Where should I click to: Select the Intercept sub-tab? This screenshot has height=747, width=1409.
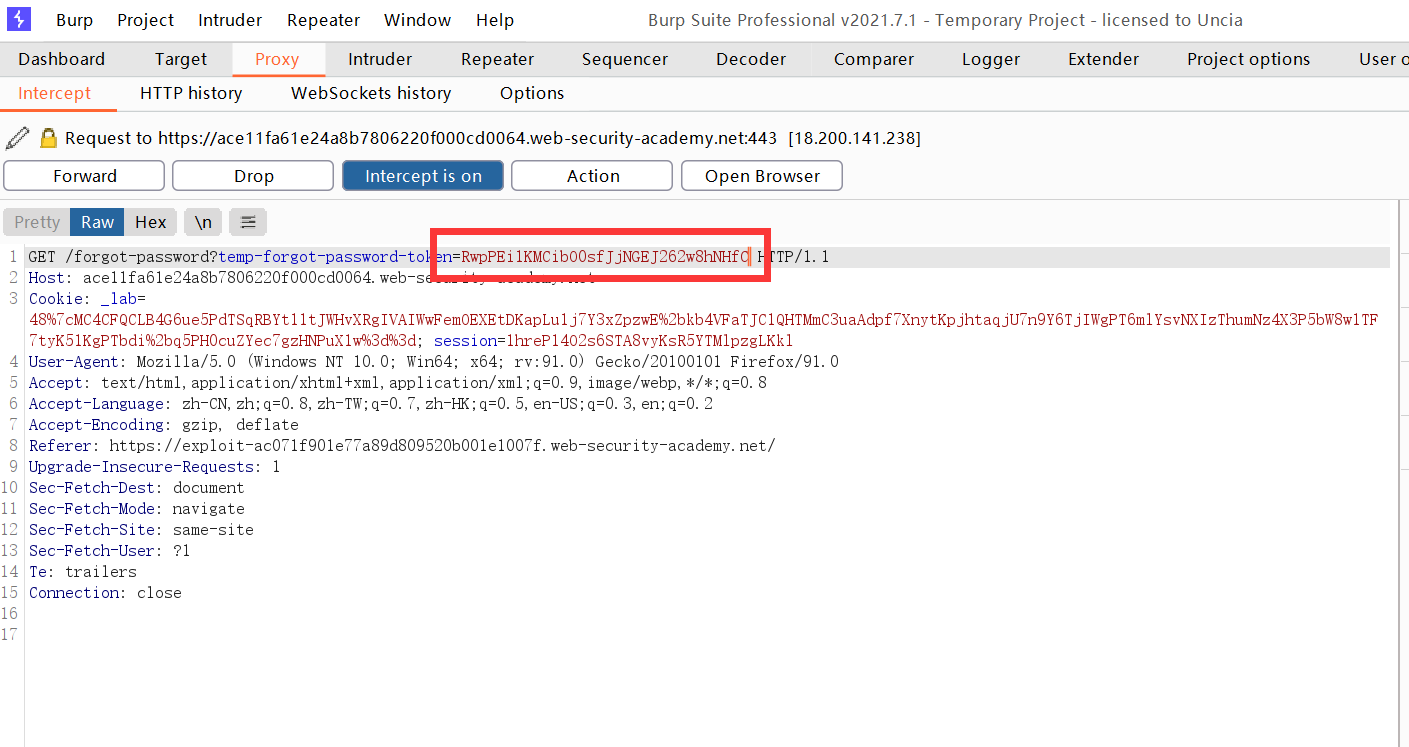point(54,93)
